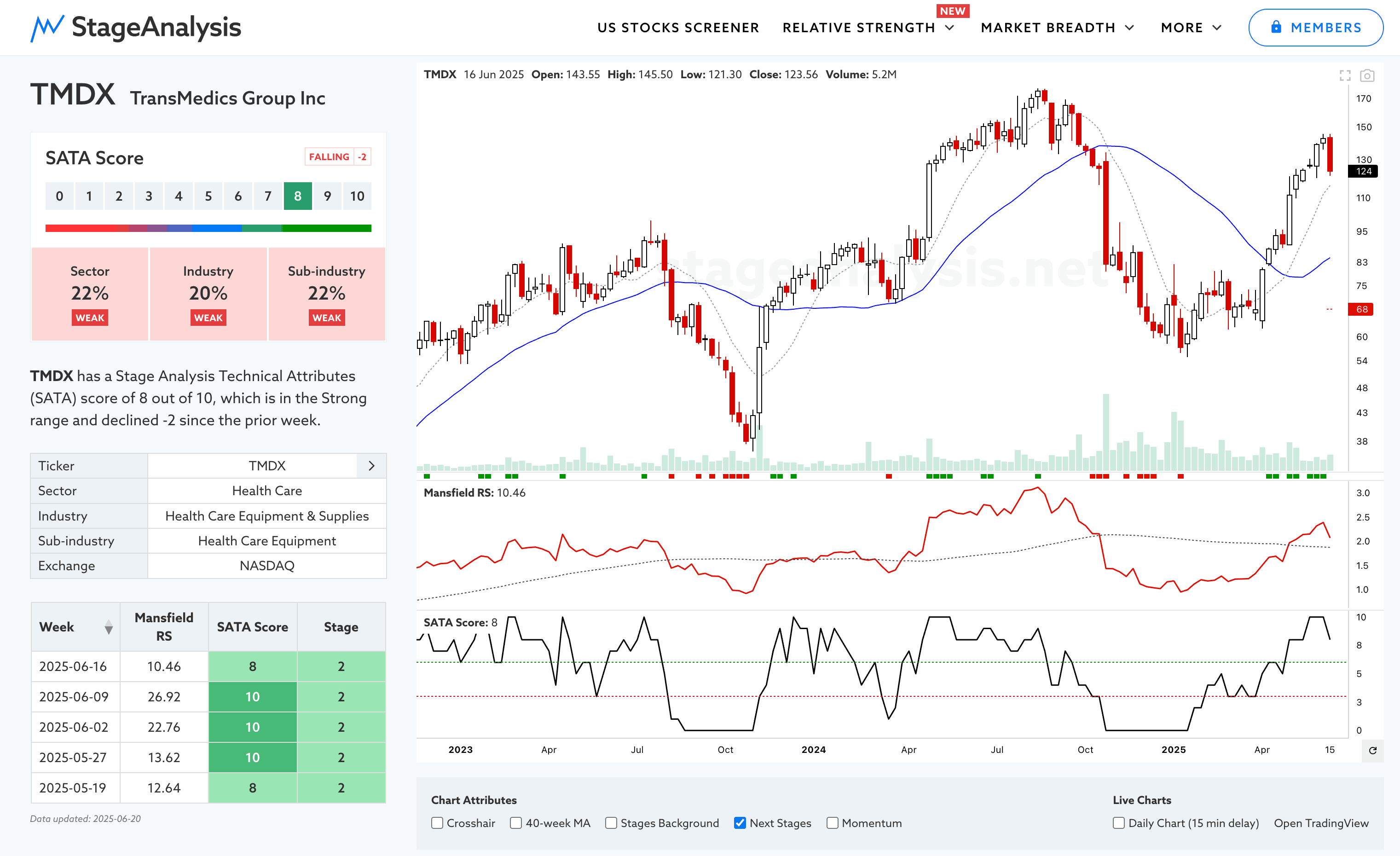
Task: Click the Members button
Action: tap(1315, 27)
